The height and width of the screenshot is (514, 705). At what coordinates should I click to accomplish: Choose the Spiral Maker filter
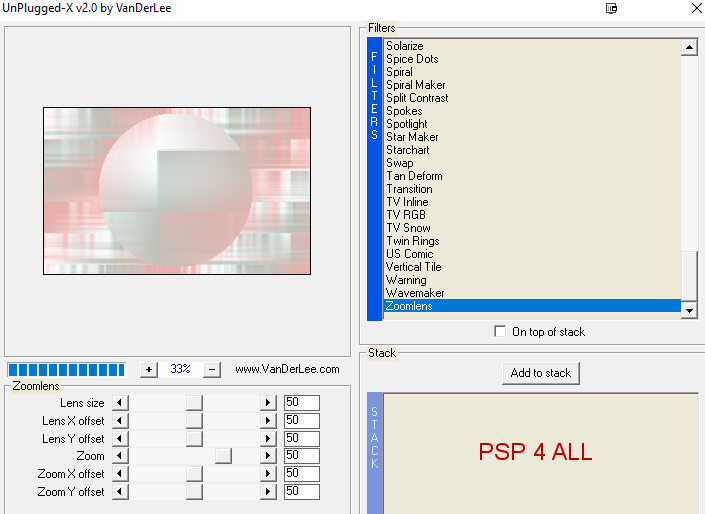point(416,85)
